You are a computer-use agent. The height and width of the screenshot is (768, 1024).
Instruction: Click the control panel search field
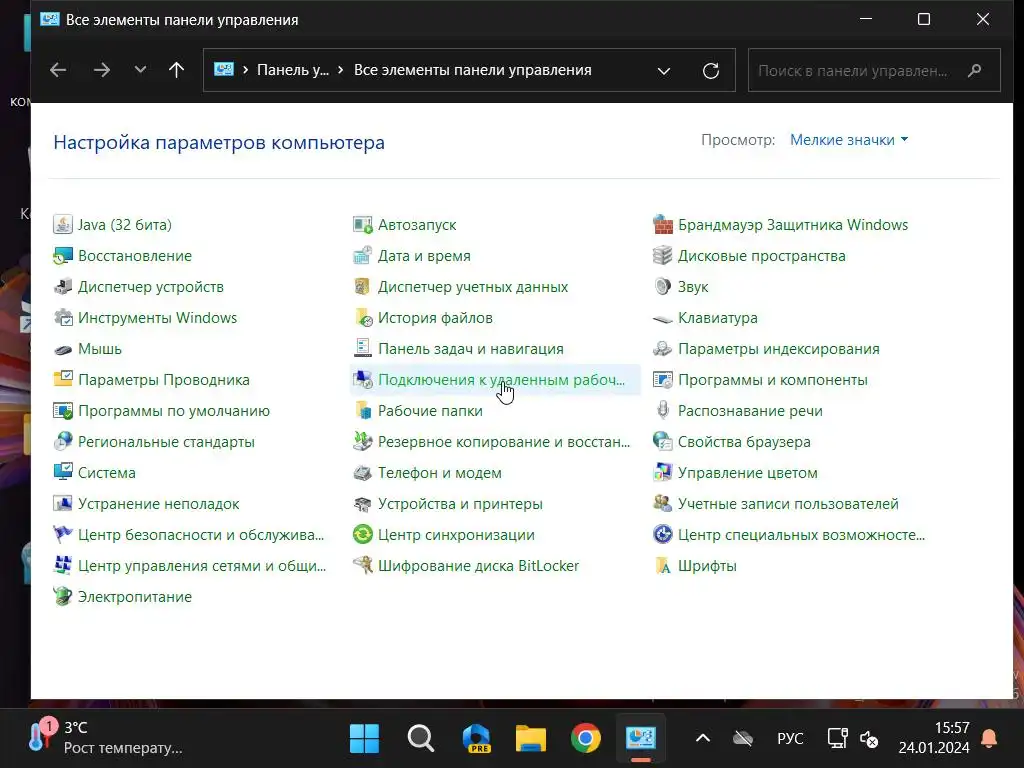pyautogui.click(x=874, y=70)
